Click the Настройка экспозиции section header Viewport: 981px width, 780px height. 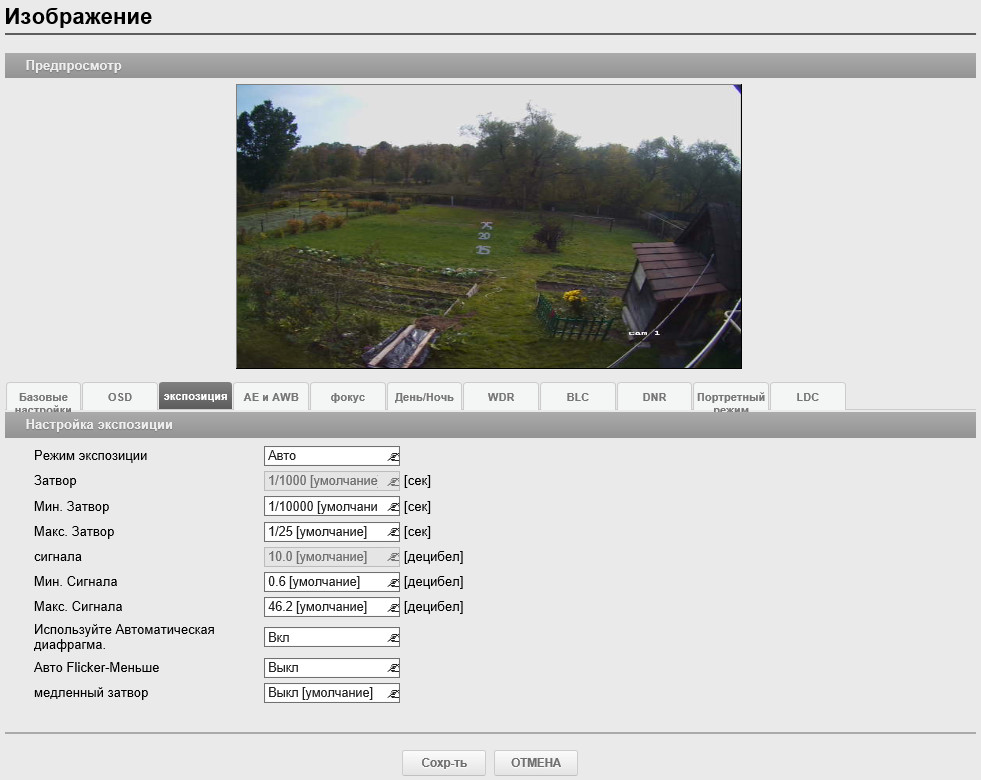click(490, 425)
